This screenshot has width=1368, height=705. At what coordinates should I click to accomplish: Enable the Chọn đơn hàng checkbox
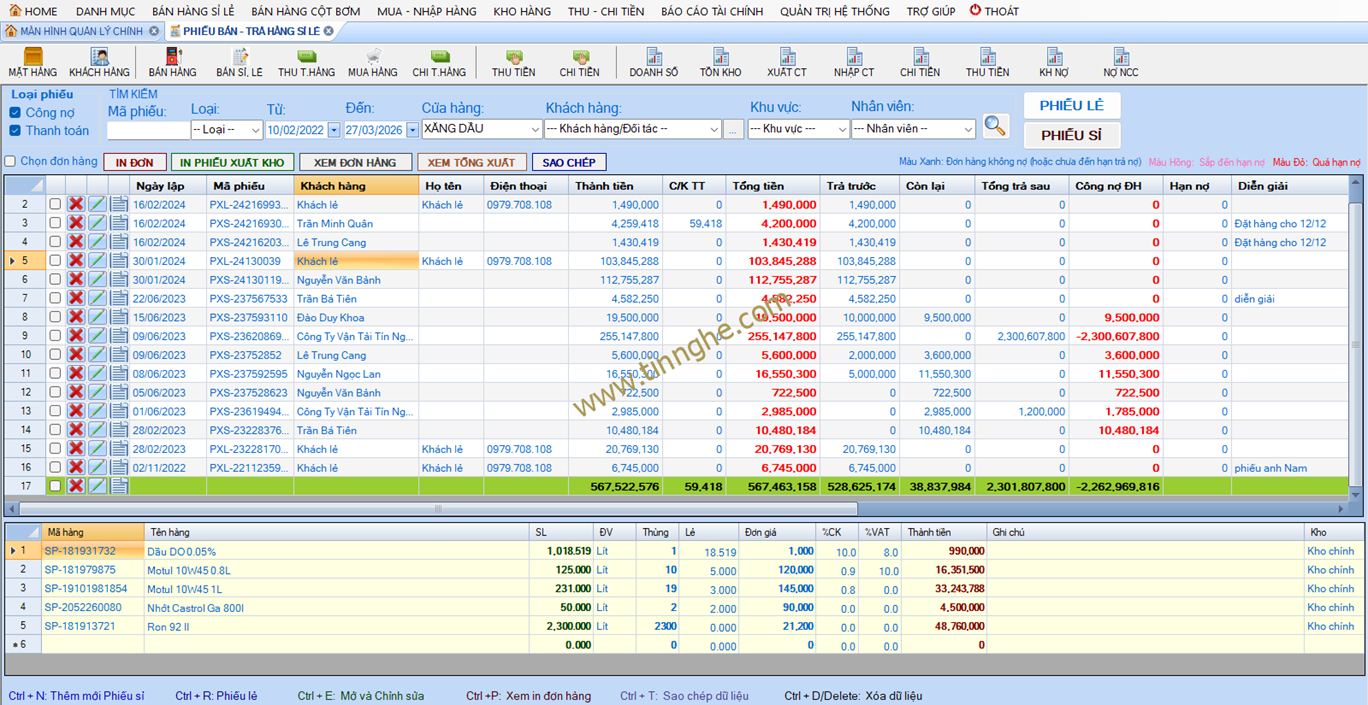11,162
